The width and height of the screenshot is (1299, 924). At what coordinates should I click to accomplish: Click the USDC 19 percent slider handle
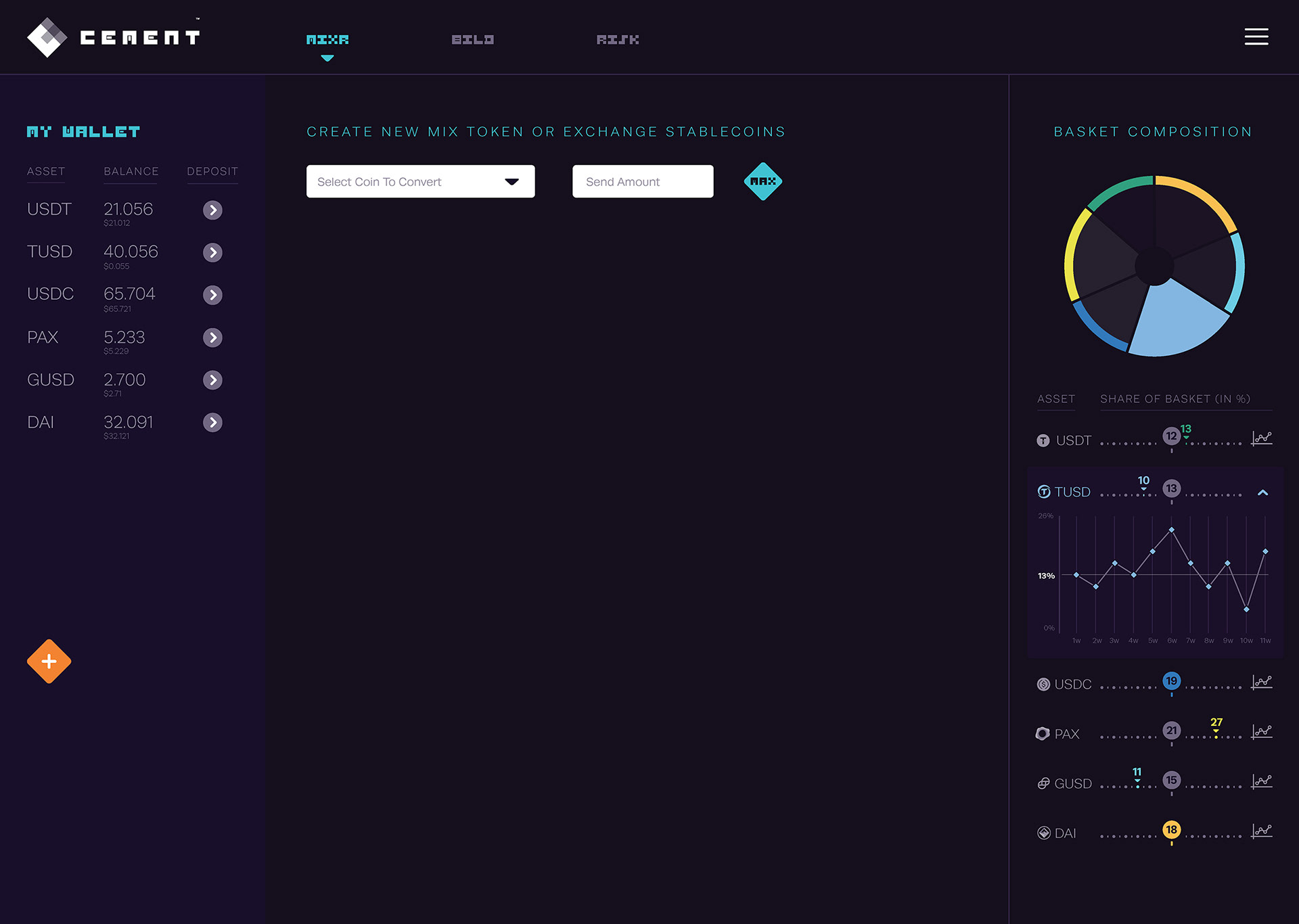coord(1171,681)
